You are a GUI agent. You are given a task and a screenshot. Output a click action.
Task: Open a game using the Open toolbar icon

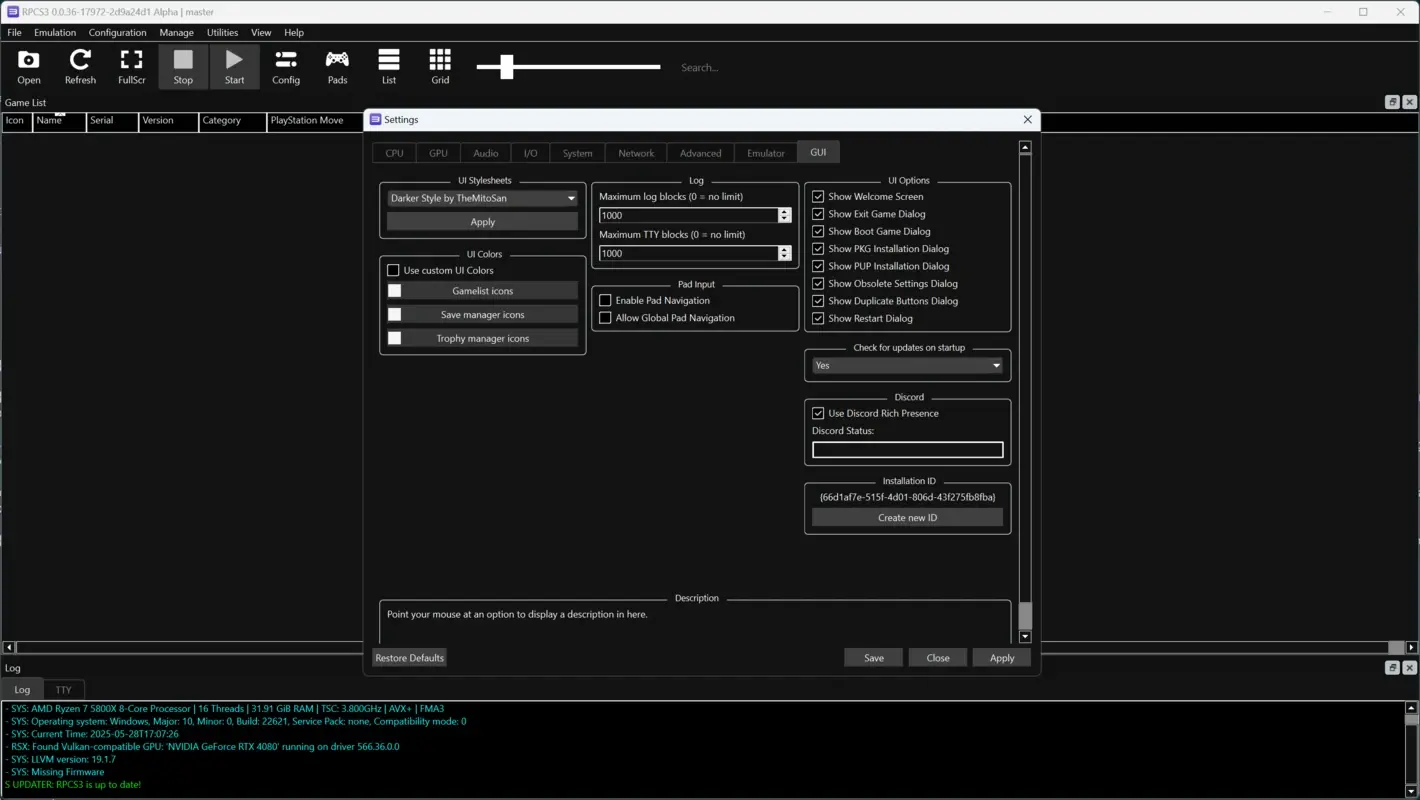point(28,66)
